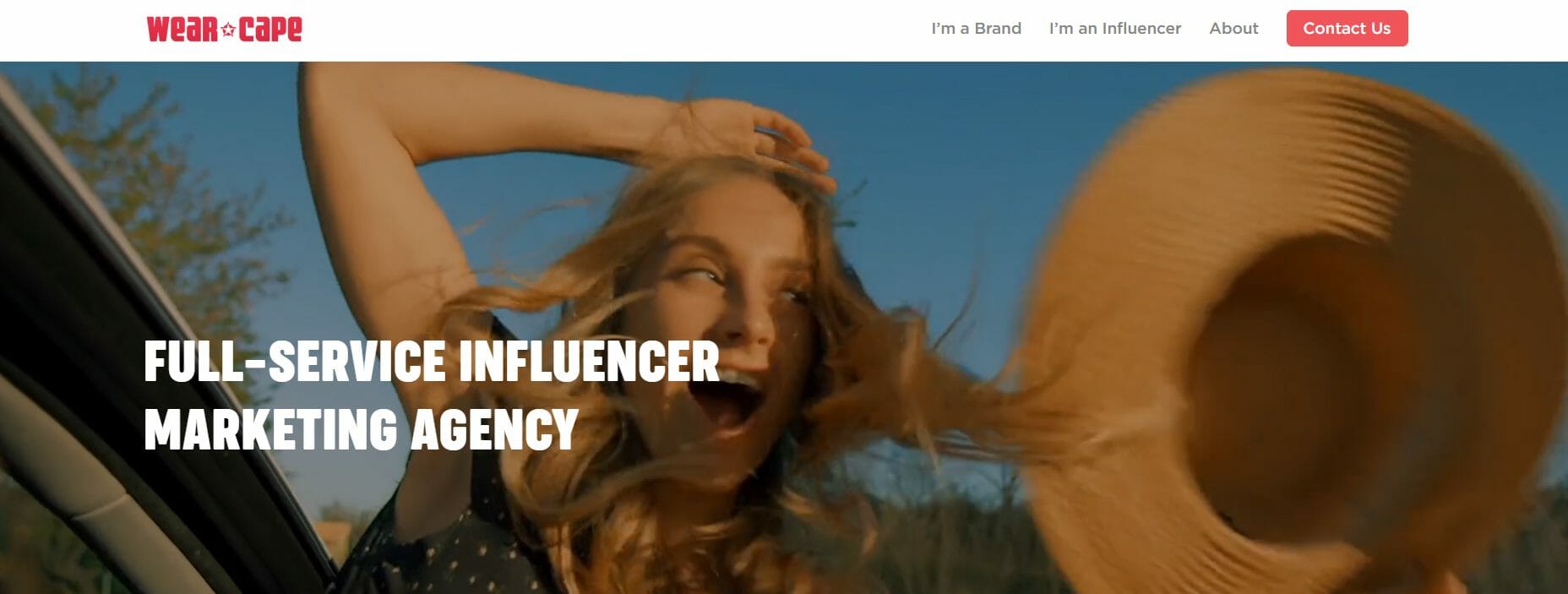The image size is (1568, 594).
Task: Click the word "Brand" in the nav bar
Action: pos(998,28)
